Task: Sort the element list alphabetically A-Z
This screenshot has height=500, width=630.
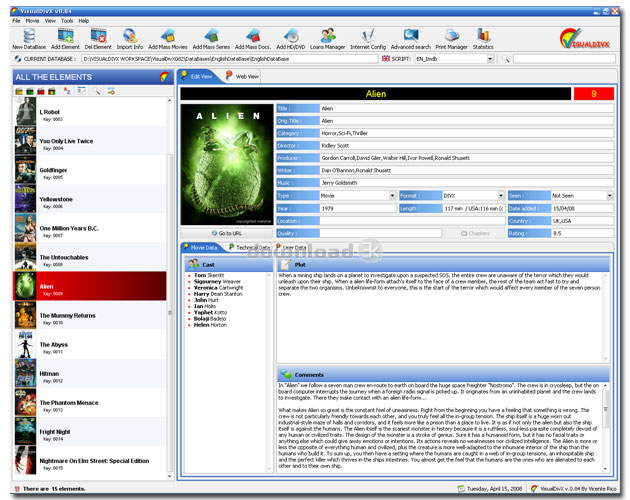Action: (67, 91)
